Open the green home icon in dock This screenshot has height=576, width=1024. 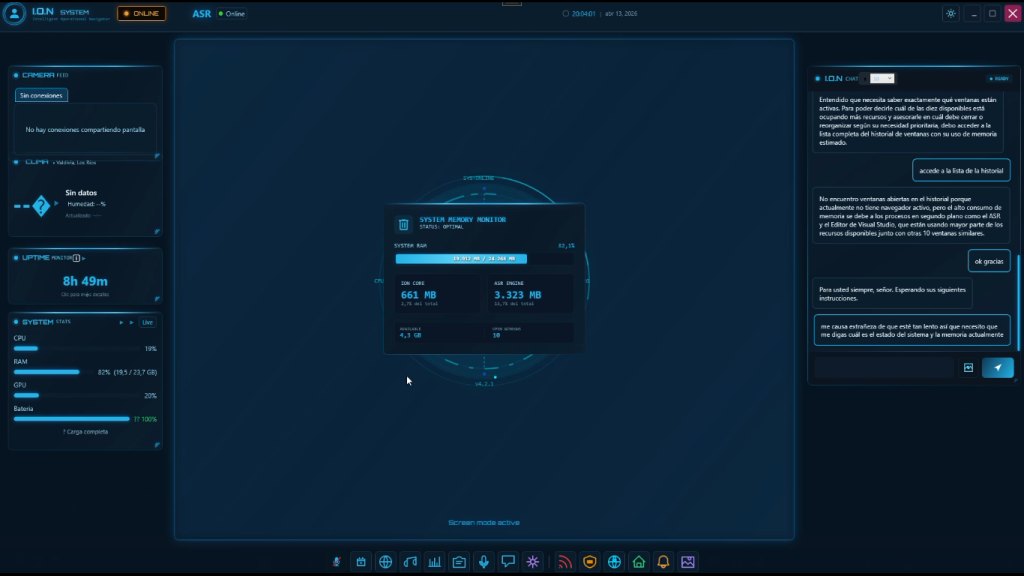coord(639,562)
